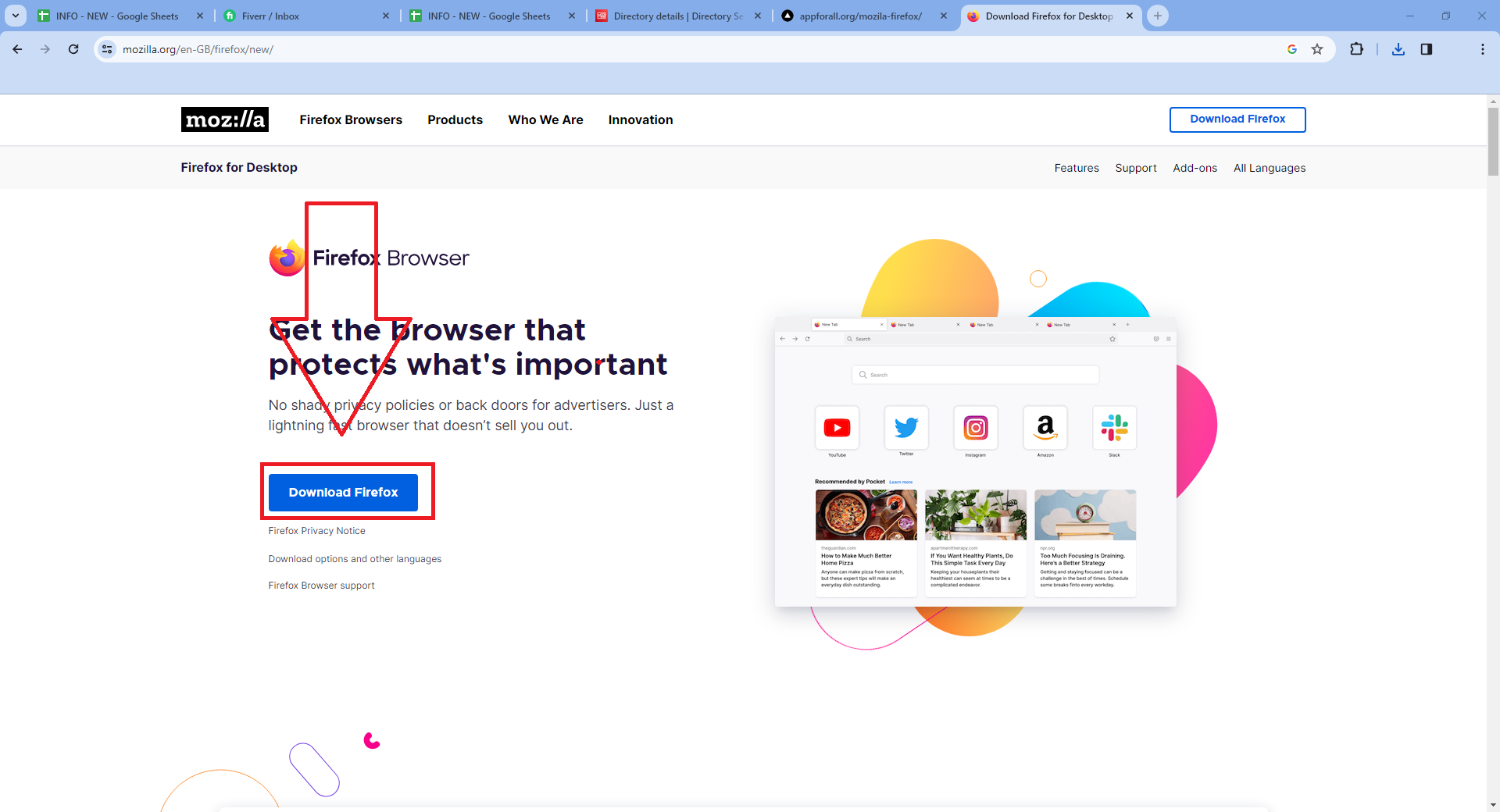This screenshot has width=1500, height=812.
Task: Open the Innovation menu
Action: [x=641, y=119]
